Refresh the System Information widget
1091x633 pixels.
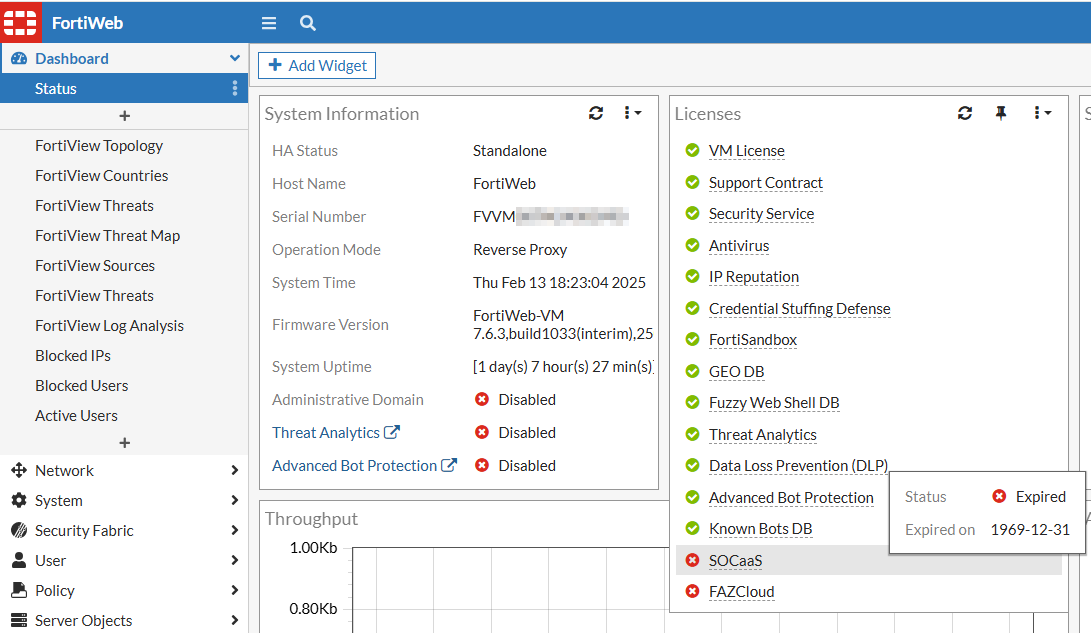point(596,113)
